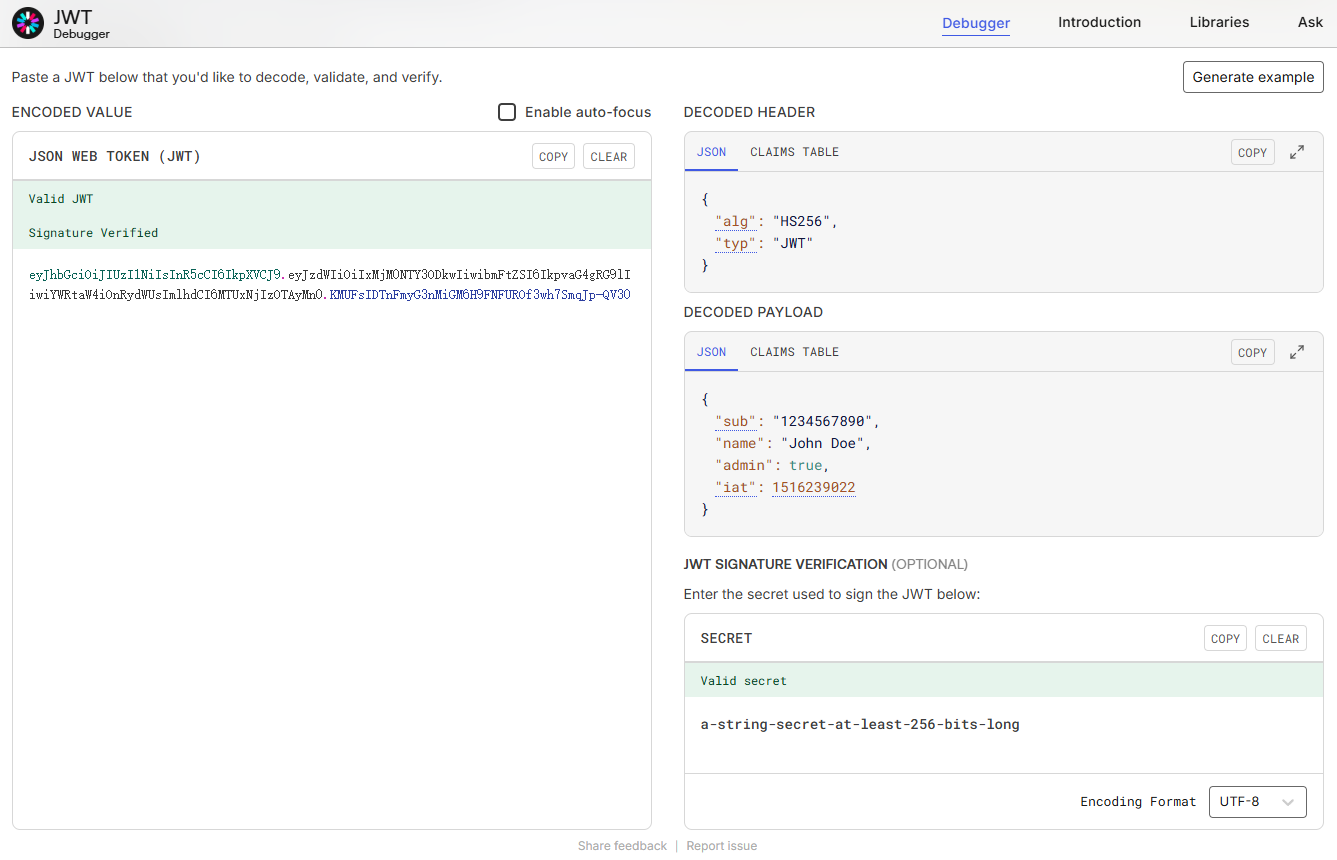Copy the secret value
Image resolution: width=1337 pixels, height=860 pixels.
point(1225,638)
